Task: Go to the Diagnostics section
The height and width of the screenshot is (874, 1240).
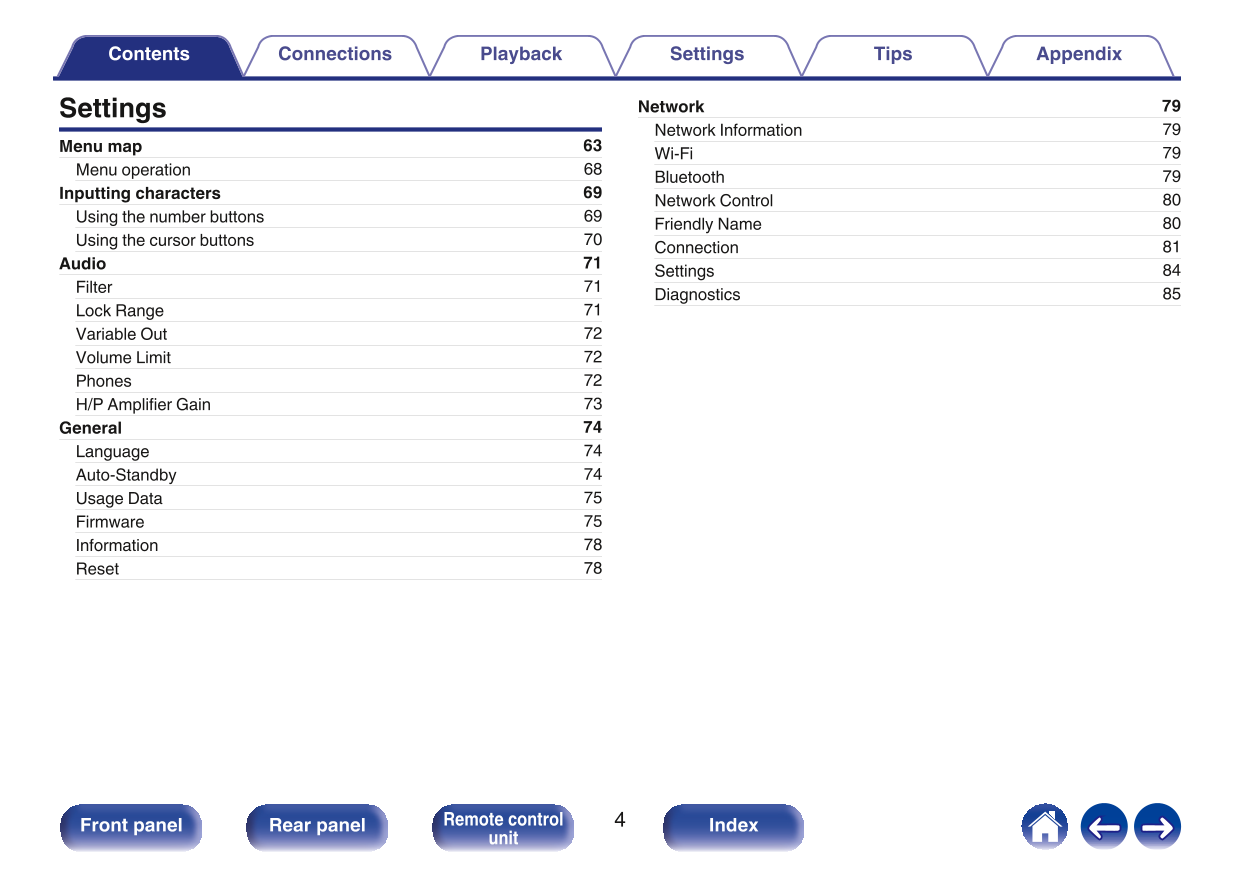Action: [x=697, y=294]
